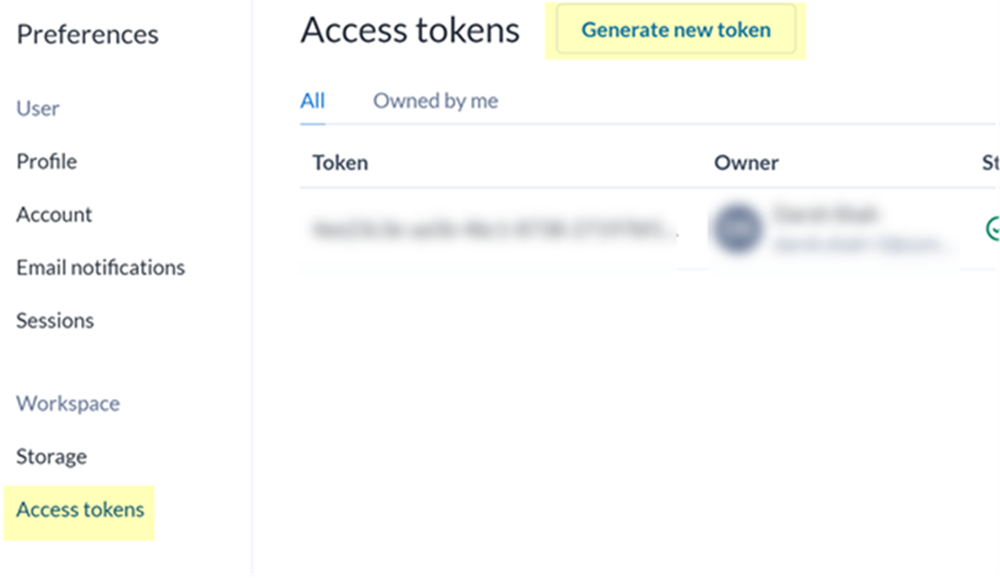Select Email notifications in the sidebar

pos(100,267)
